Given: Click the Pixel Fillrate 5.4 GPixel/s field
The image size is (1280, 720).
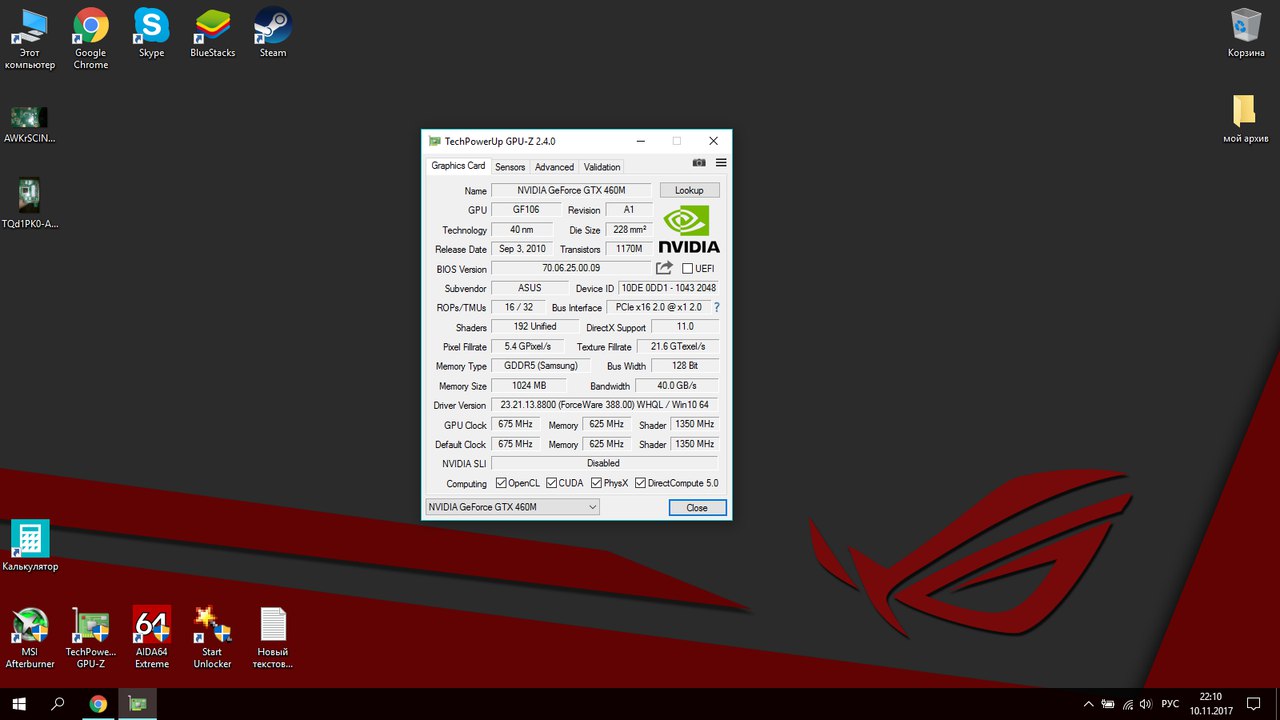Looking at the screenshot, I should pos(527,346).
